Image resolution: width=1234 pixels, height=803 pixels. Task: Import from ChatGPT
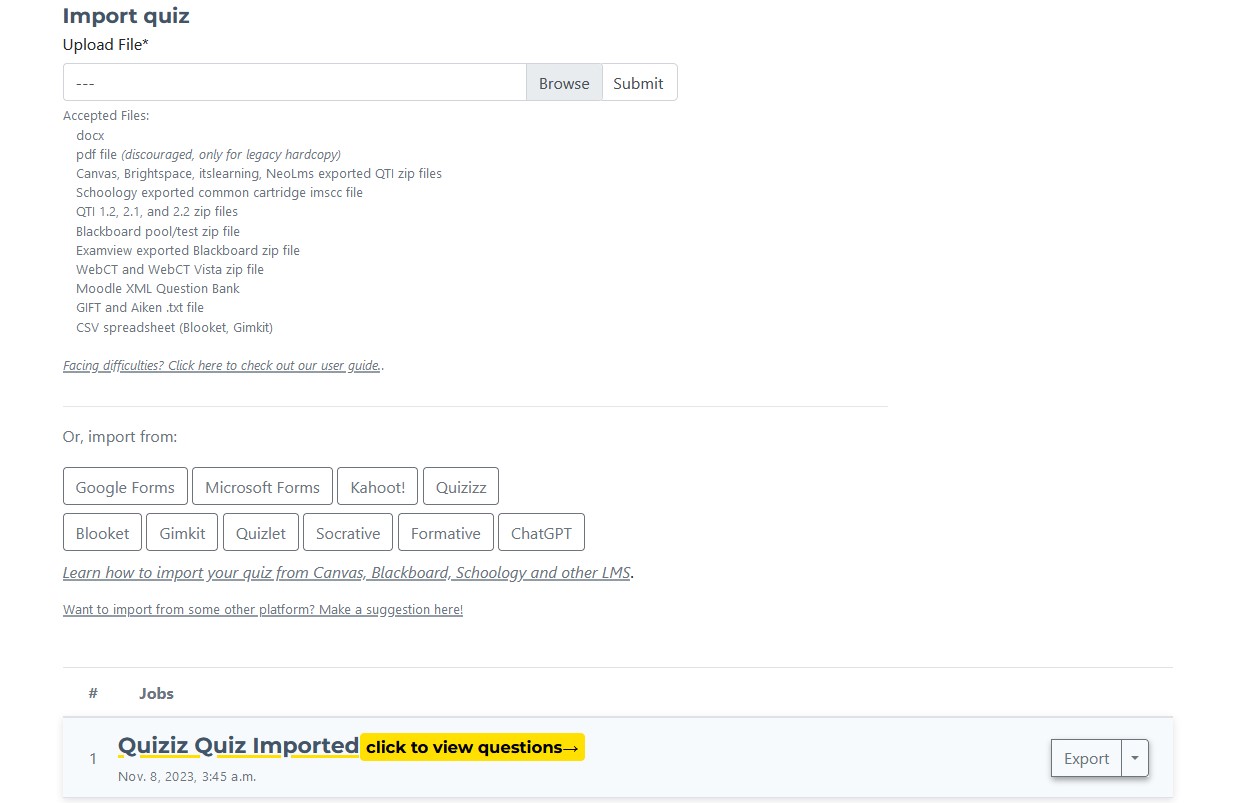[x=541, y=533]
